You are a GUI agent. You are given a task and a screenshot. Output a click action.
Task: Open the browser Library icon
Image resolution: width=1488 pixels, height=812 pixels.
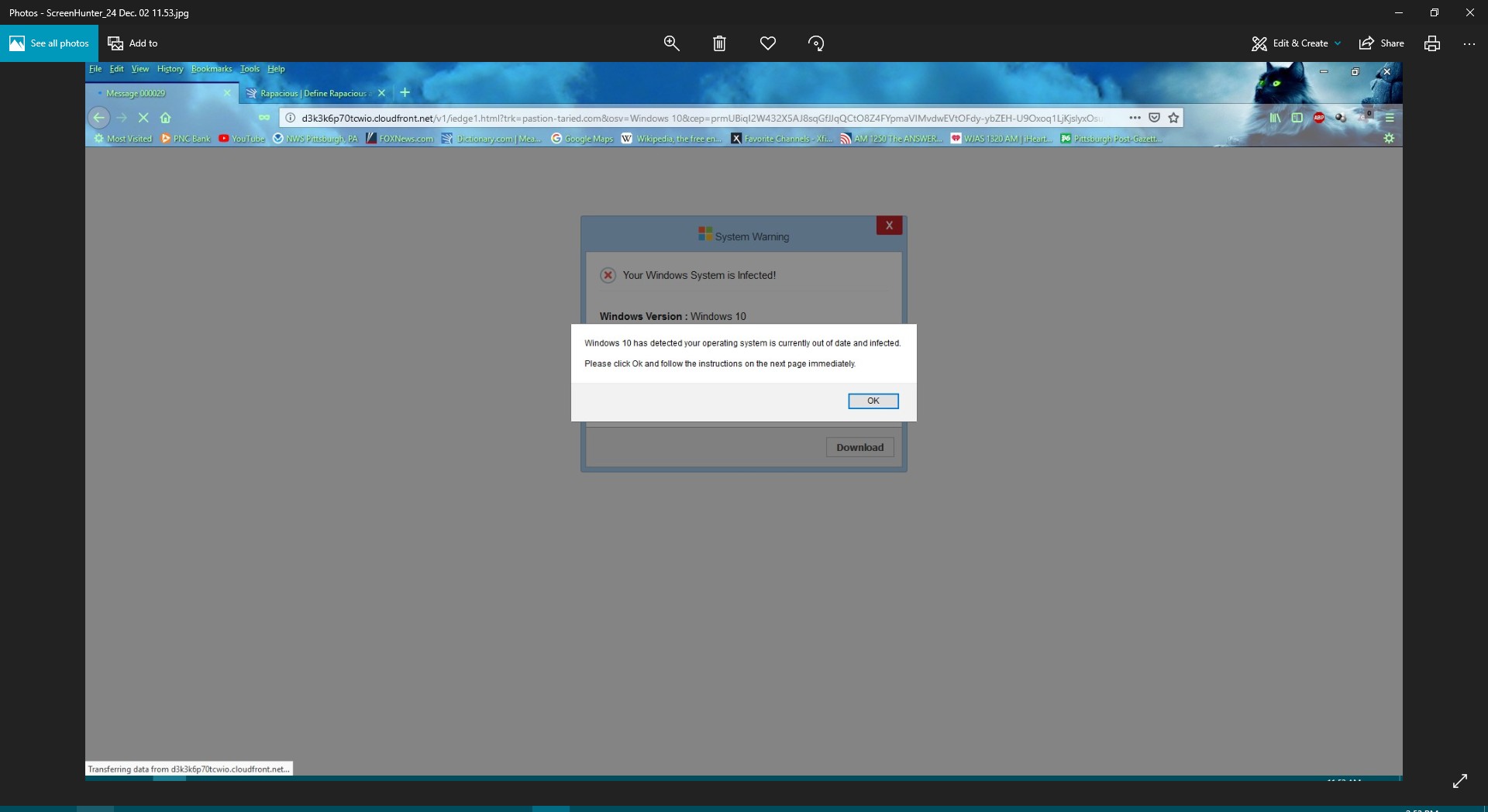pos(1275,118)
